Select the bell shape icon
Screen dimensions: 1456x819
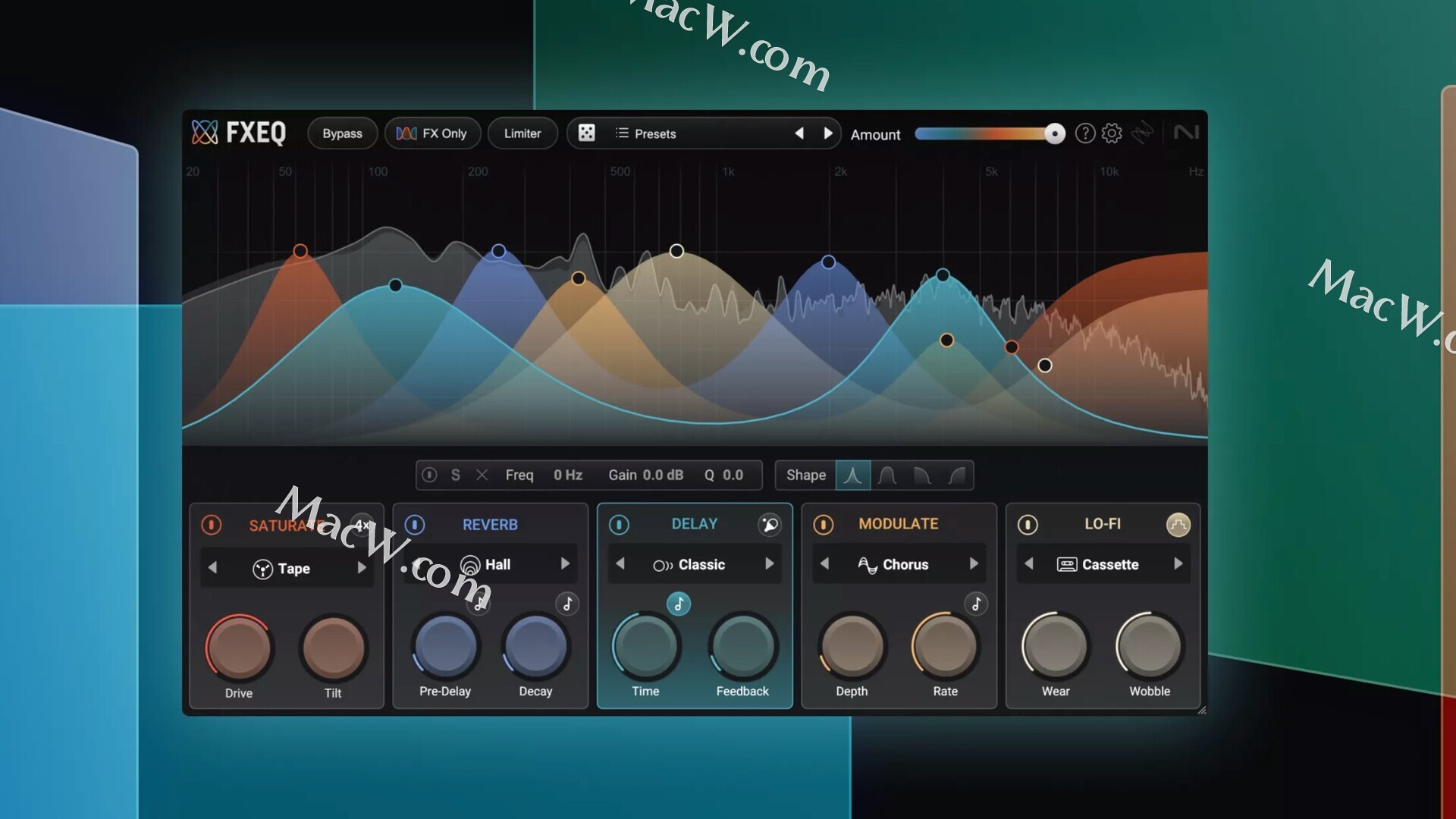tap(852, 475)
